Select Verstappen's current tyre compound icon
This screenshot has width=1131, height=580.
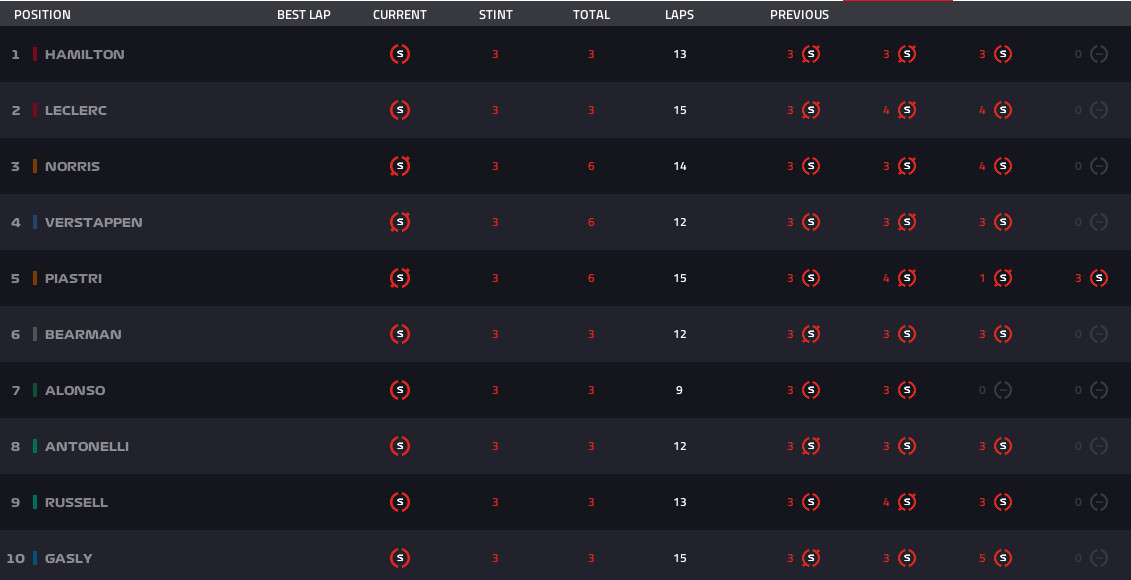400,222
